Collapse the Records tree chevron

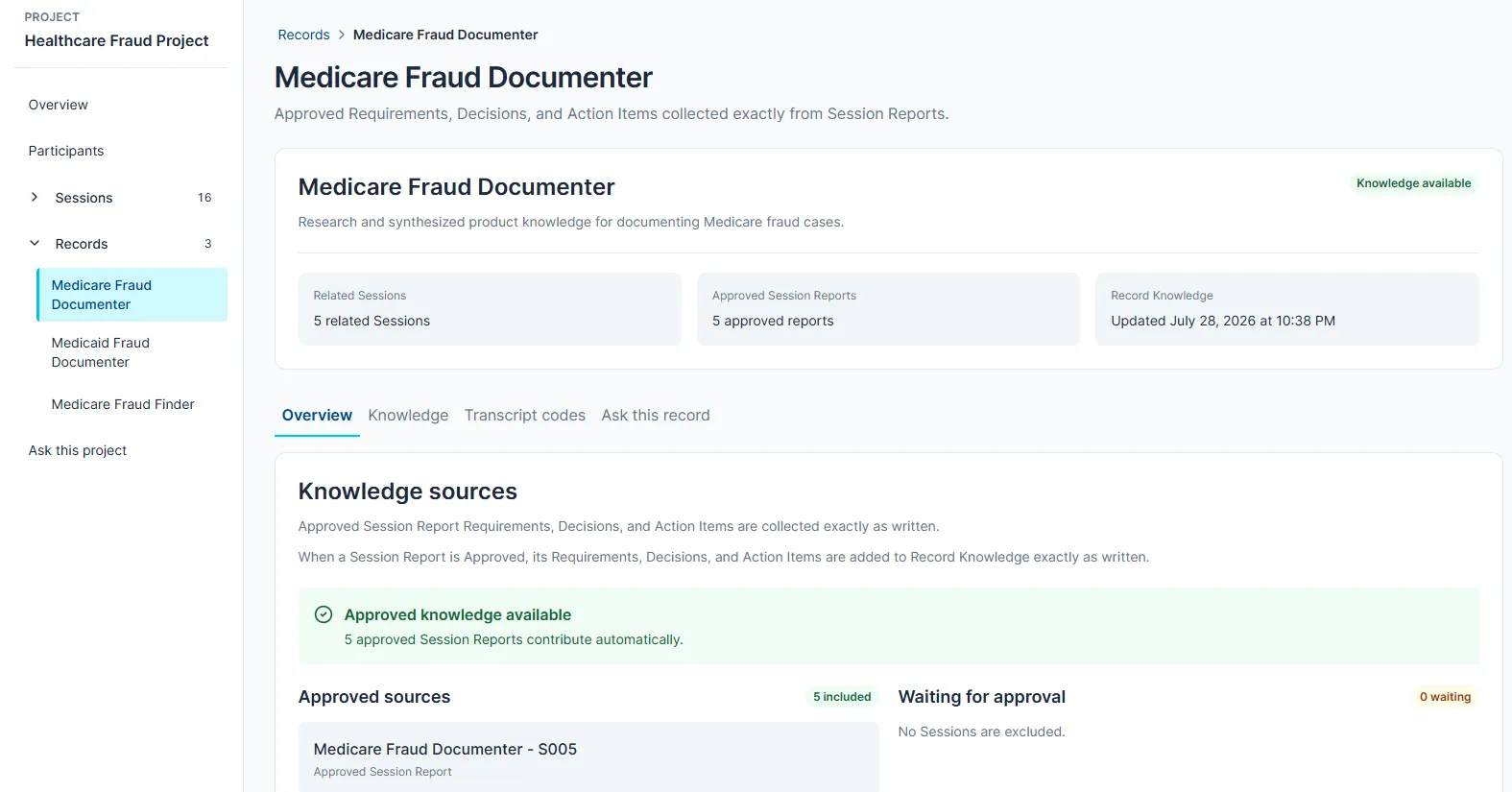35,244
